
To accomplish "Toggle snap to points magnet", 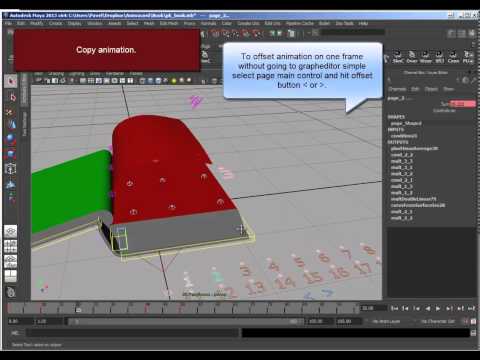I will (236, 34).
